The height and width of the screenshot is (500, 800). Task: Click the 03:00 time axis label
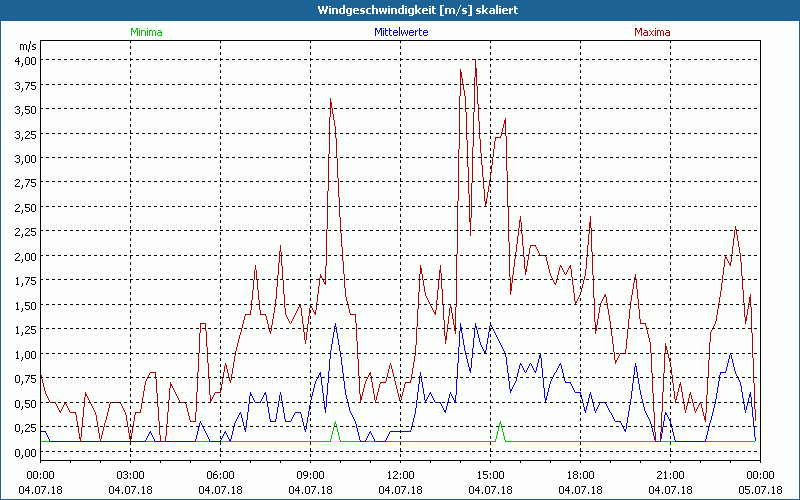pos(131,476)
